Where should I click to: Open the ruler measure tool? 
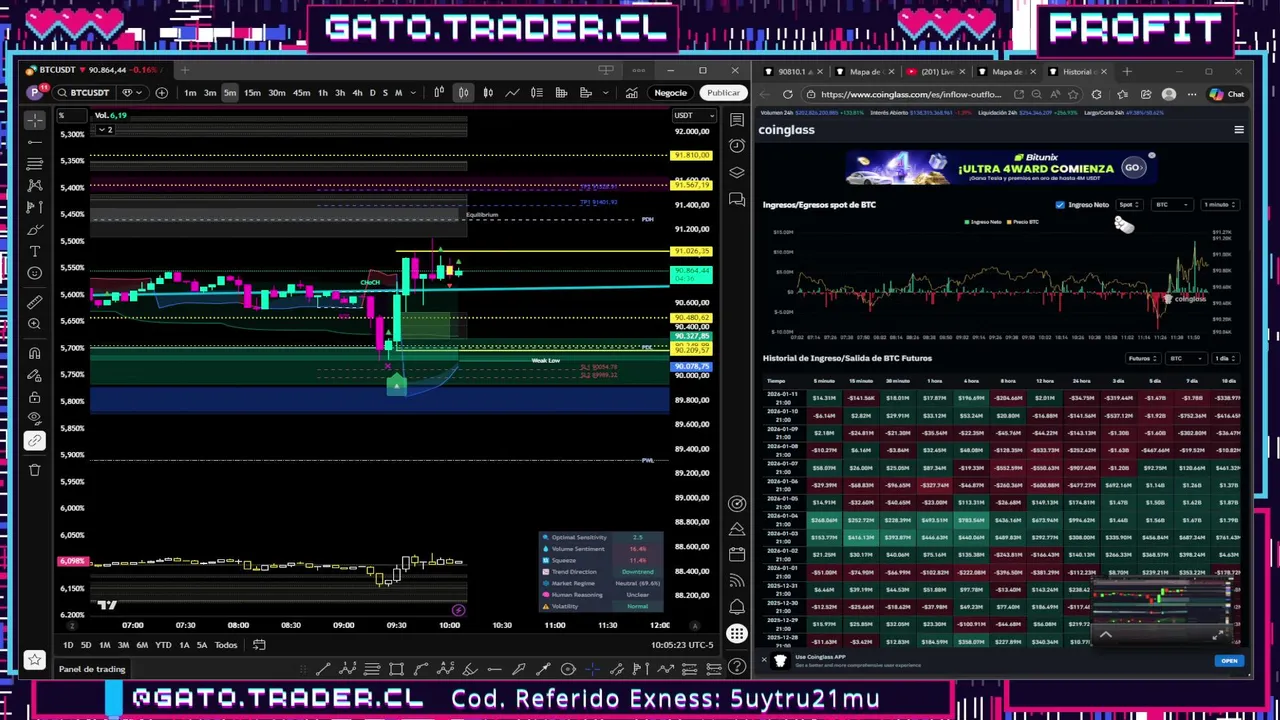[x=35, y=302]
